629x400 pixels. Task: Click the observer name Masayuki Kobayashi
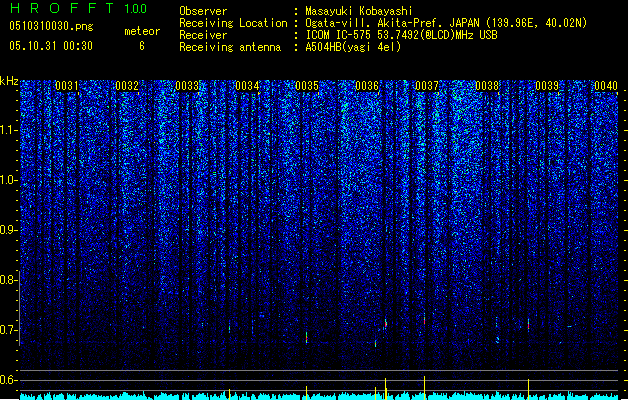(x=359, y=11)
